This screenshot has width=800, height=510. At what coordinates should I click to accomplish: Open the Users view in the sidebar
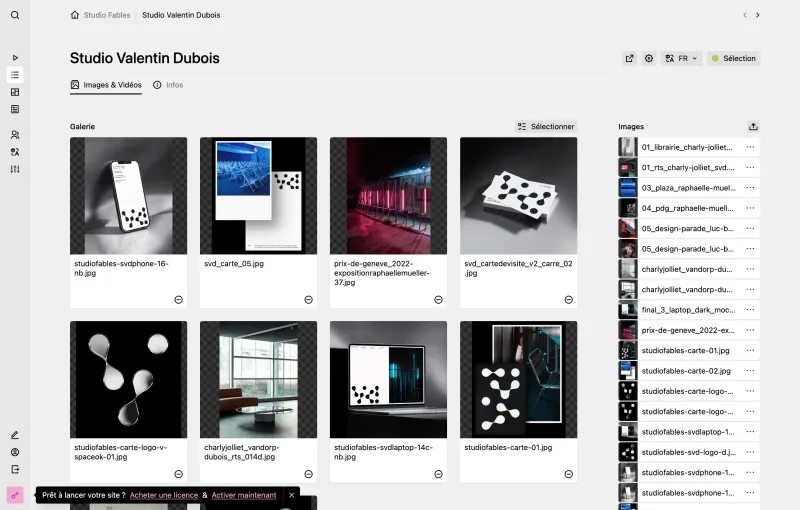[x=15, y=135]
